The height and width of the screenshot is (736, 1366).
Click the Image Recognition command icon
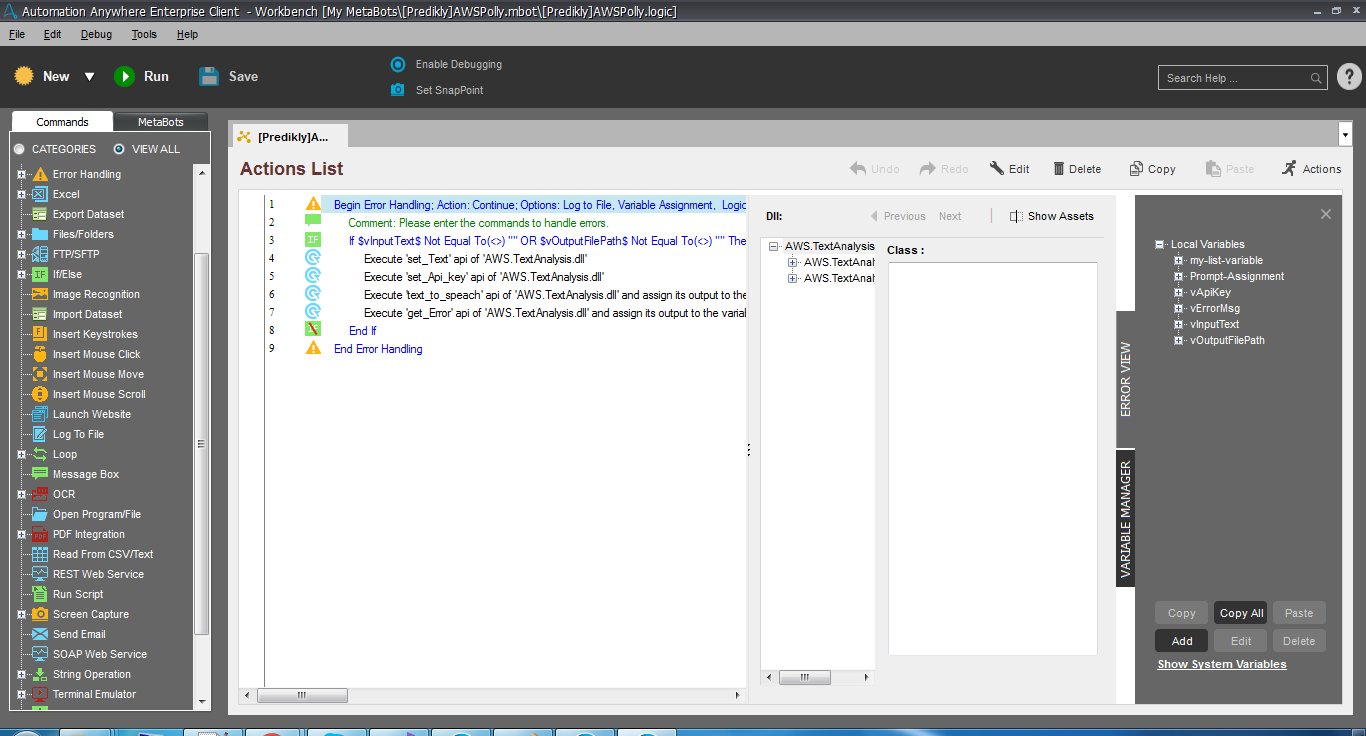[40, 294]
